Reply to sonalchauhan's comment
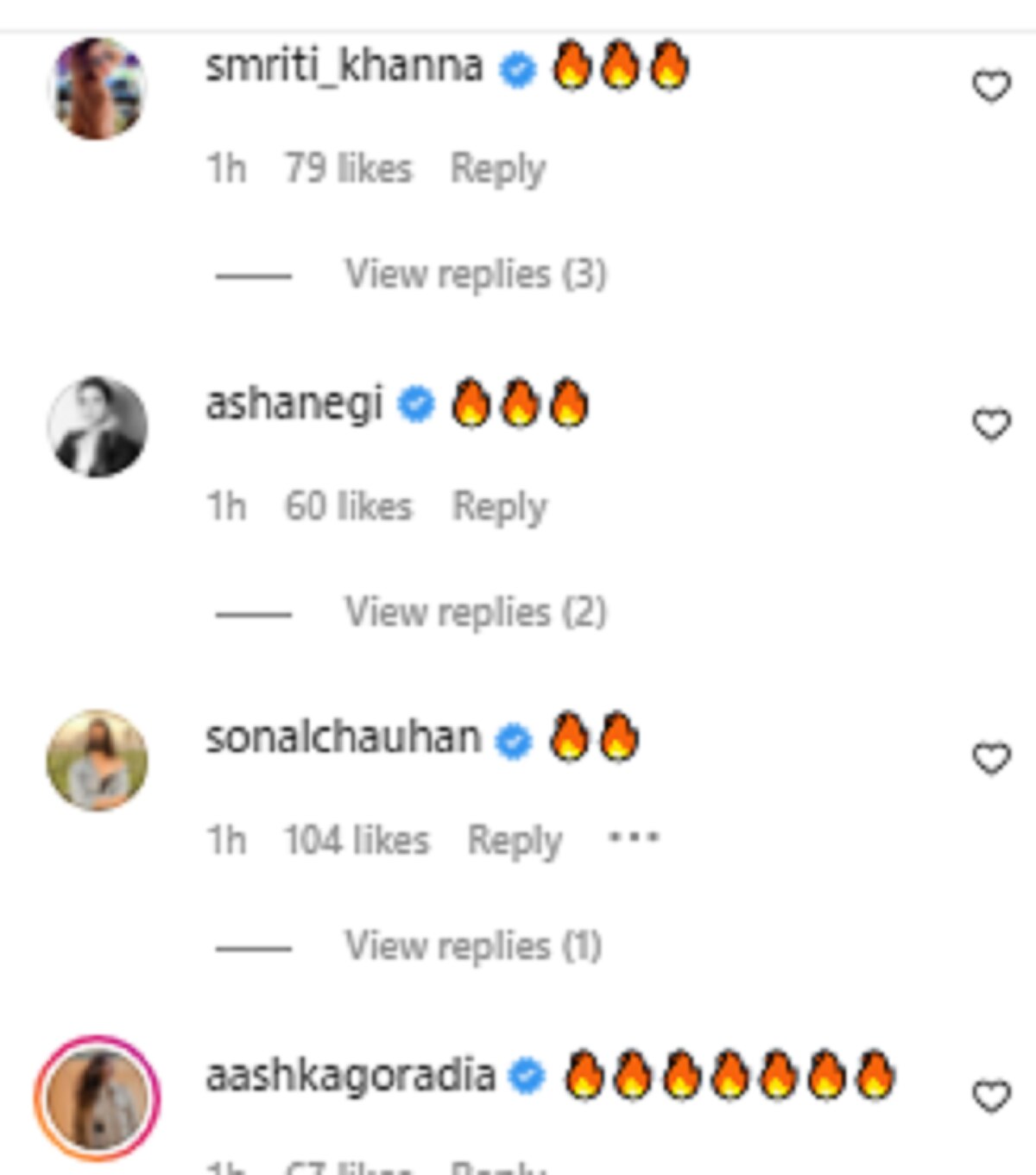Screen dimensions: 1036x1175 [515, 840]
